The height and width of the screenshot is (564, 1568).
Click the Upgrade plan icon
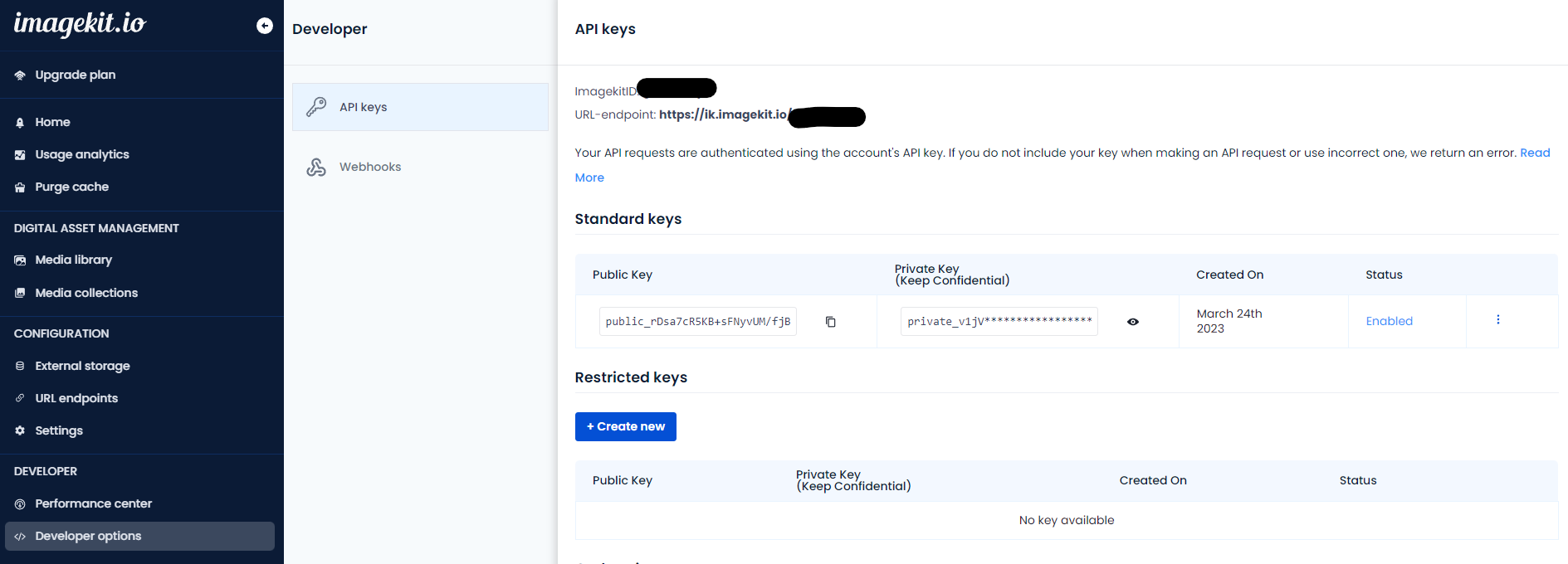click(20, 75)
